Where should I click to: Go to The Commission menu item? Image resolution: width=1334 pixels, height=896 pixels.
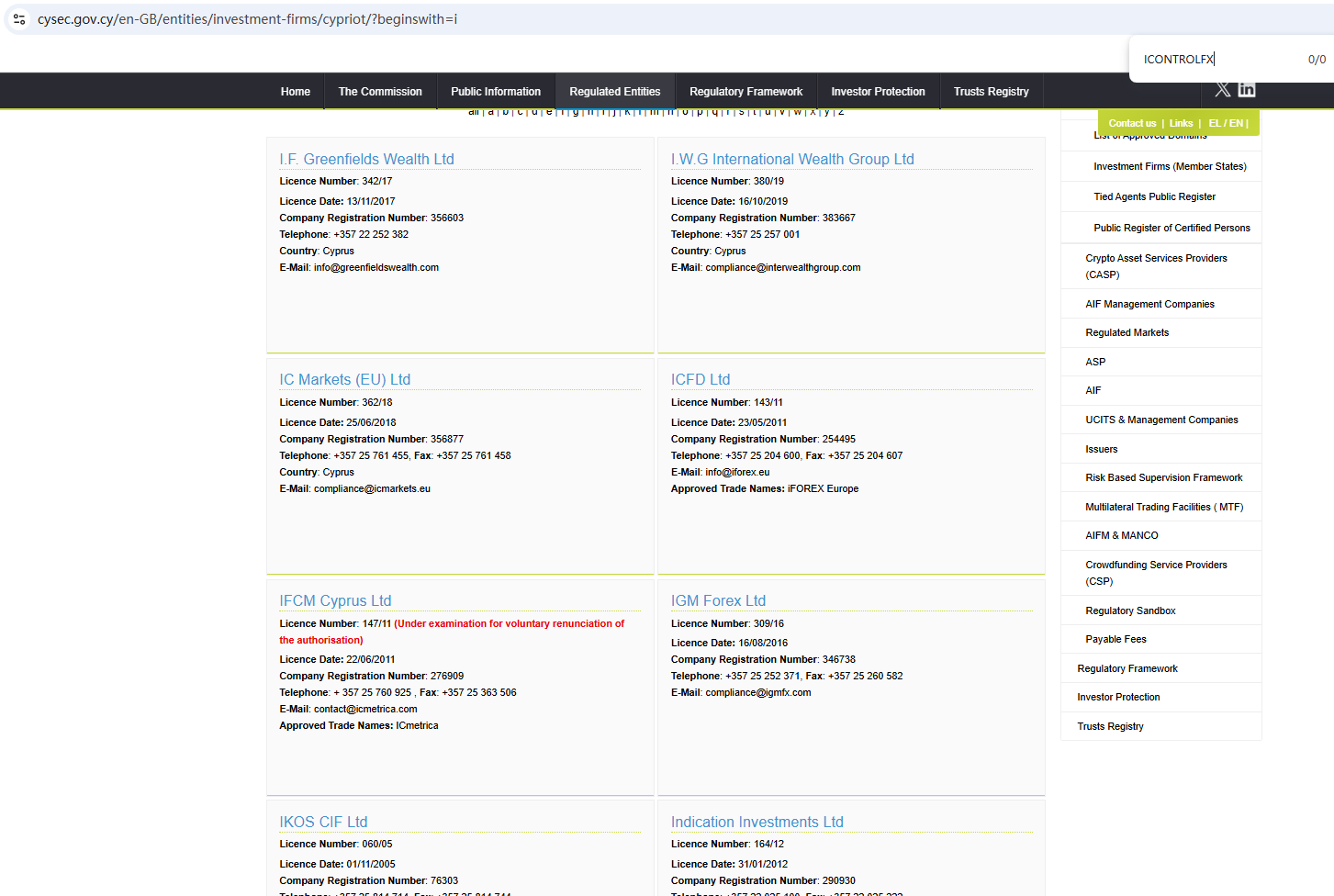tap(380, 92)
